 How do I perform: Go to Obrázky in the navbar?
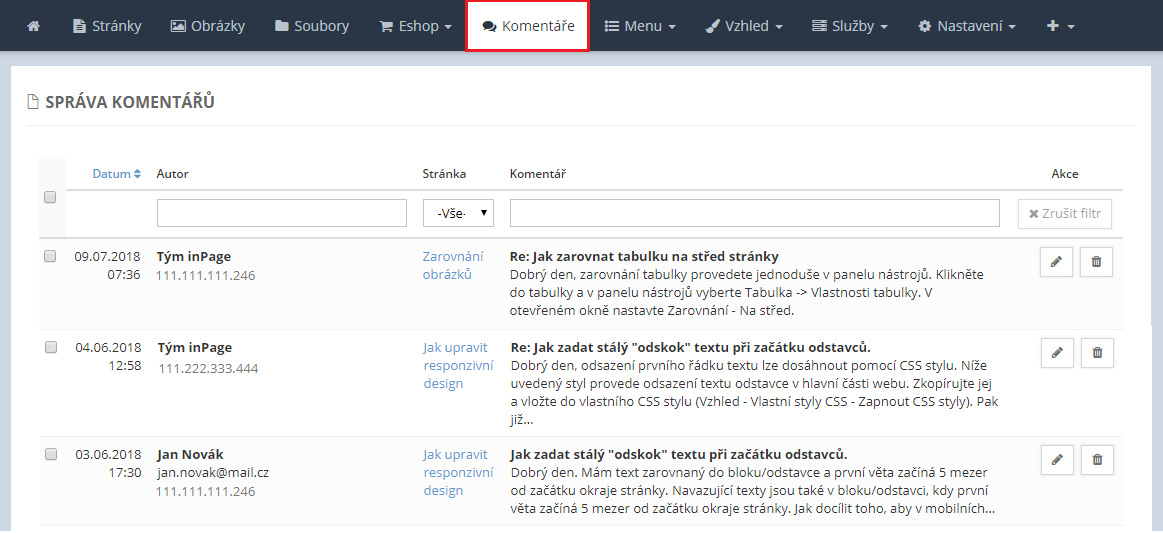click(x=208, y=26)
